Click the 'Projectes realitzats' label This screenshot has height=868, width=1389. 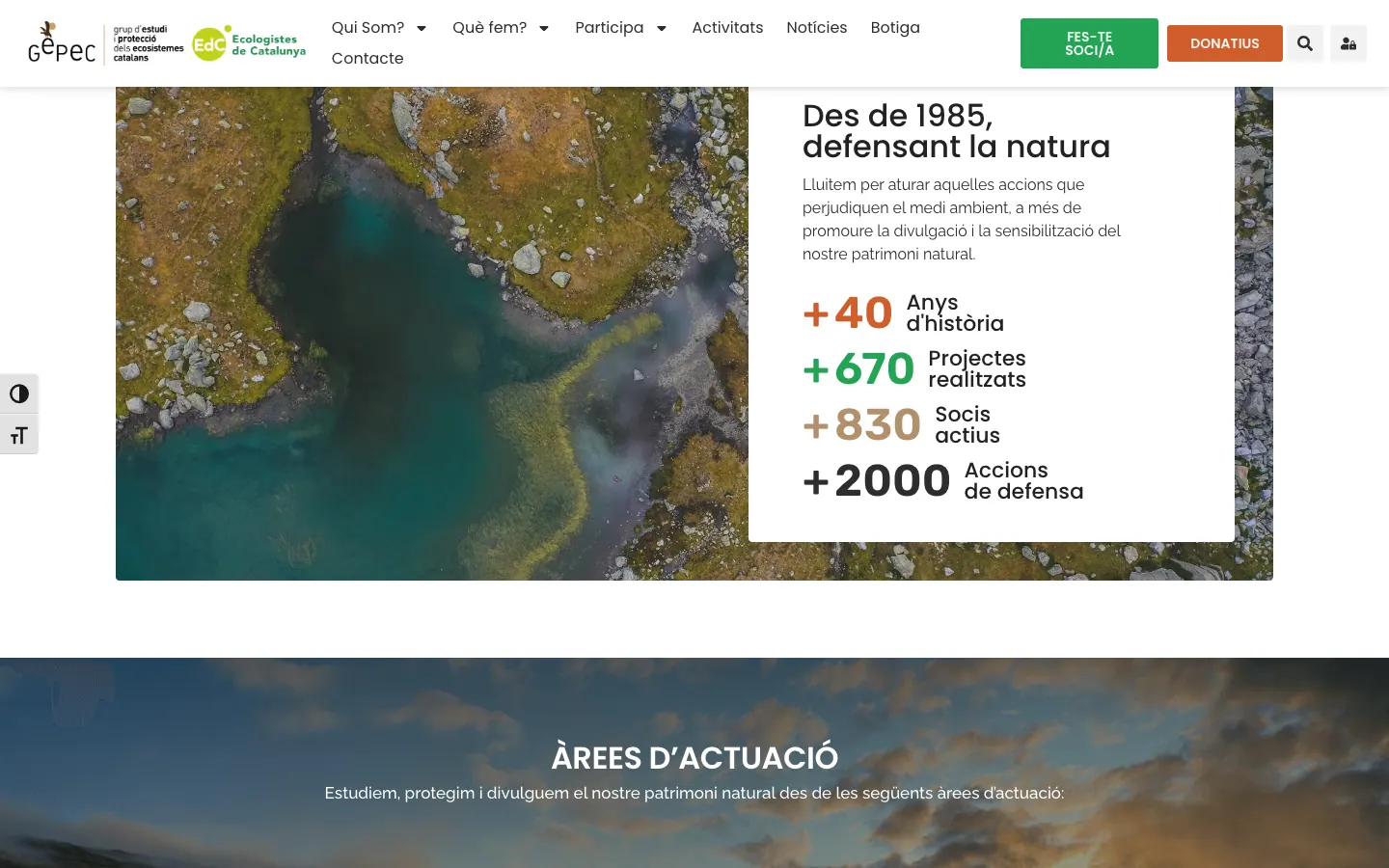977,369
